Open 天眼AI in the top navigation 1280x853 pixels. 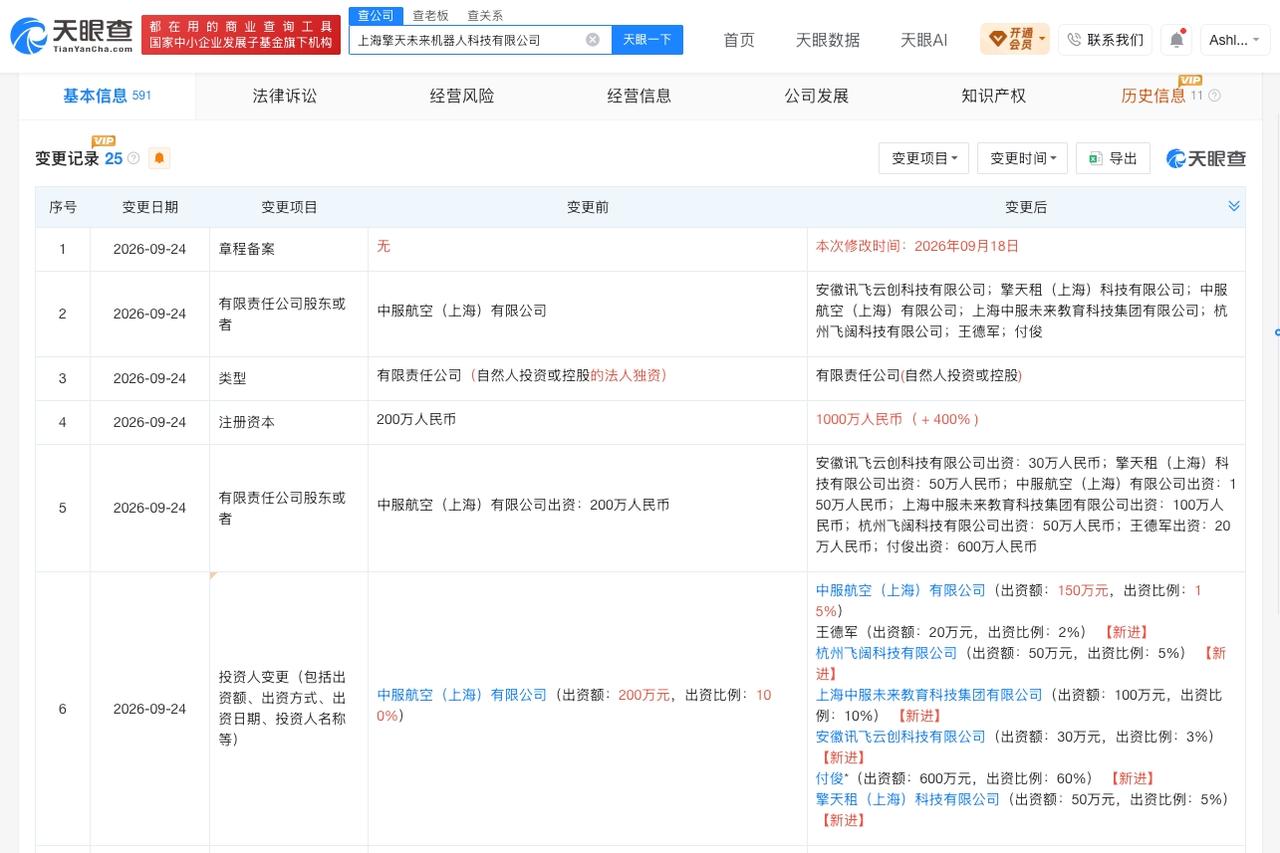point(924,40)
